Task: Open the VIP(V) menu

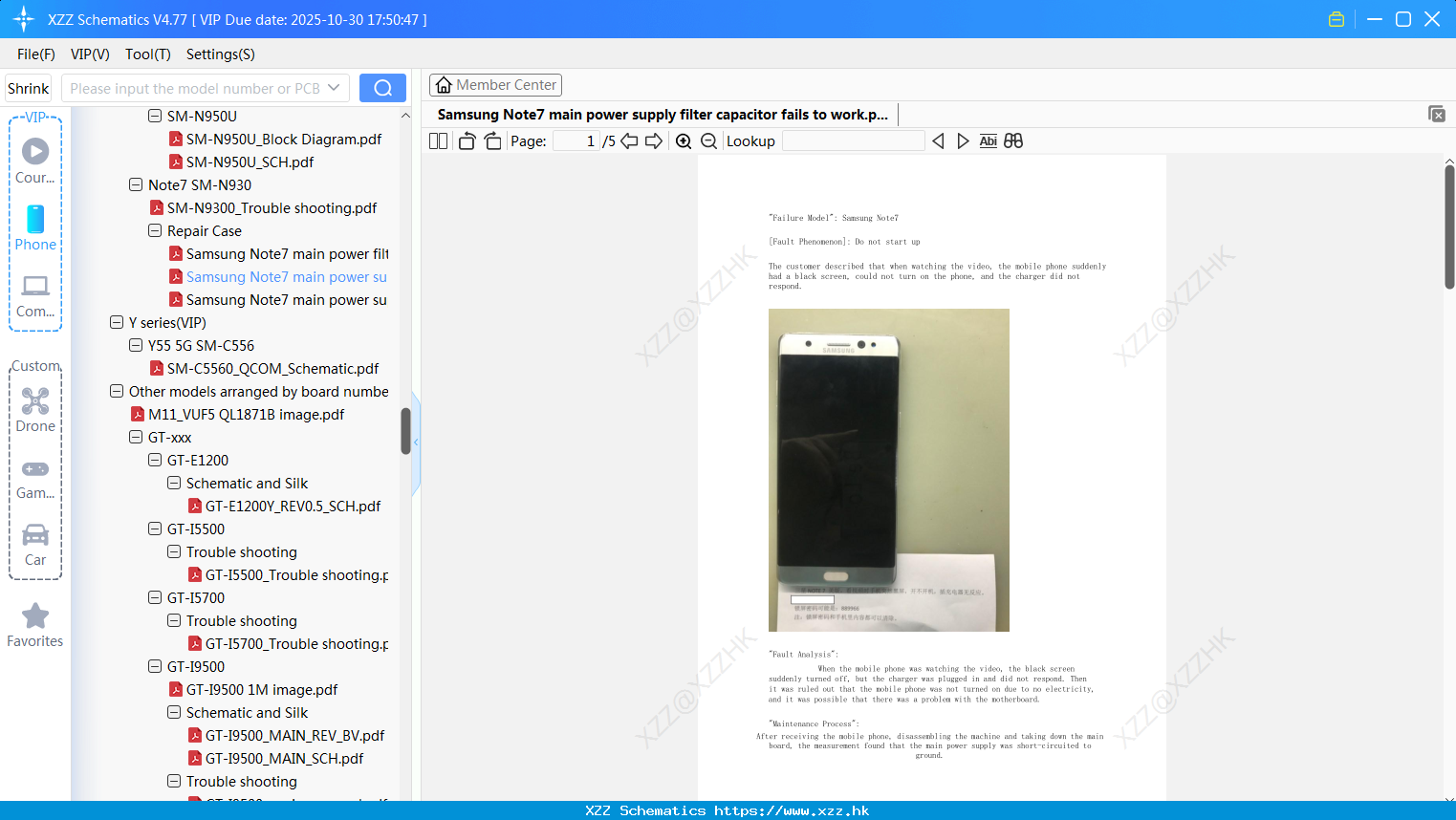Action: click(x=90, y=54)
